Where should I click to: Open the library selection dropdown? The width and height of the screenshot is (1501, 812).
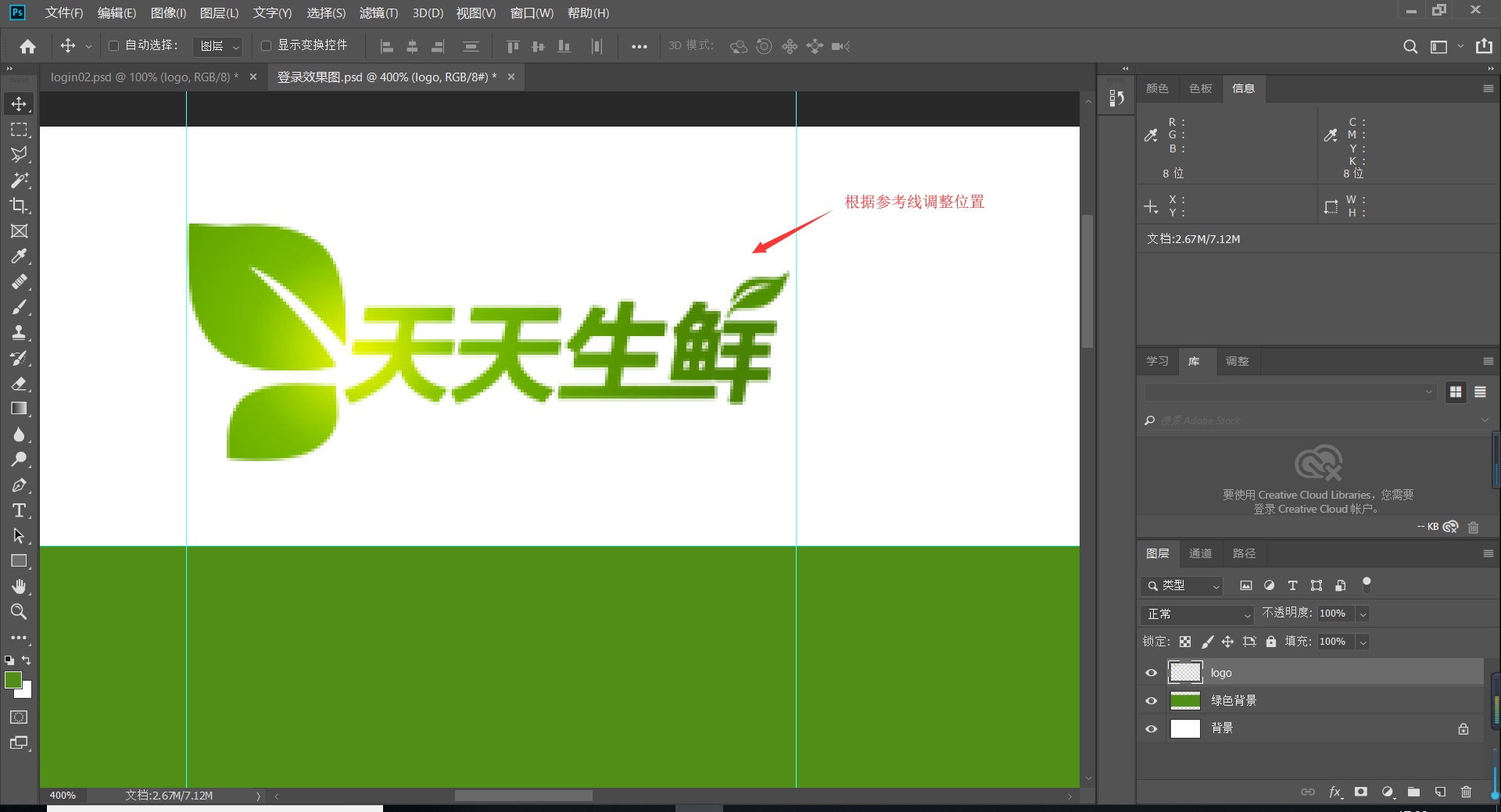pos(1290,392)
